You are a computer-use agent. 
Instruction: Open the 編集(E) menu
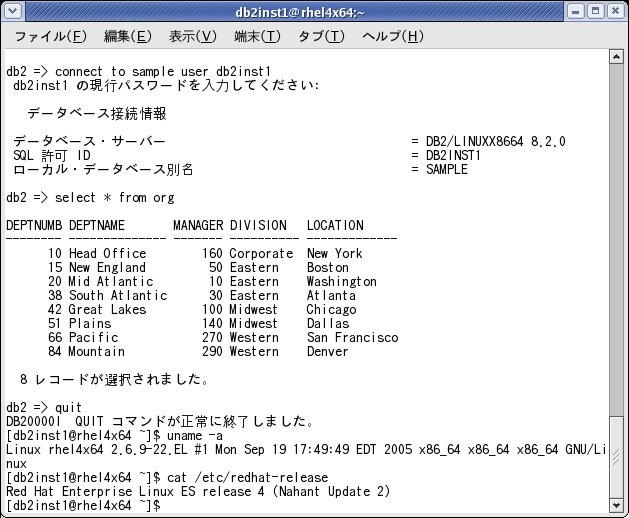click(128, 37)
